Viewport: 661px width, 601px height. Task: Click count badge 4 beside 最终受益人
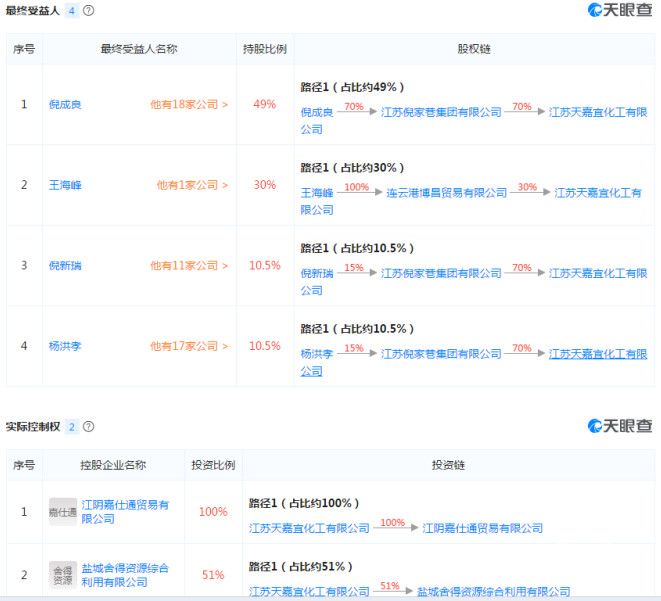72,11
